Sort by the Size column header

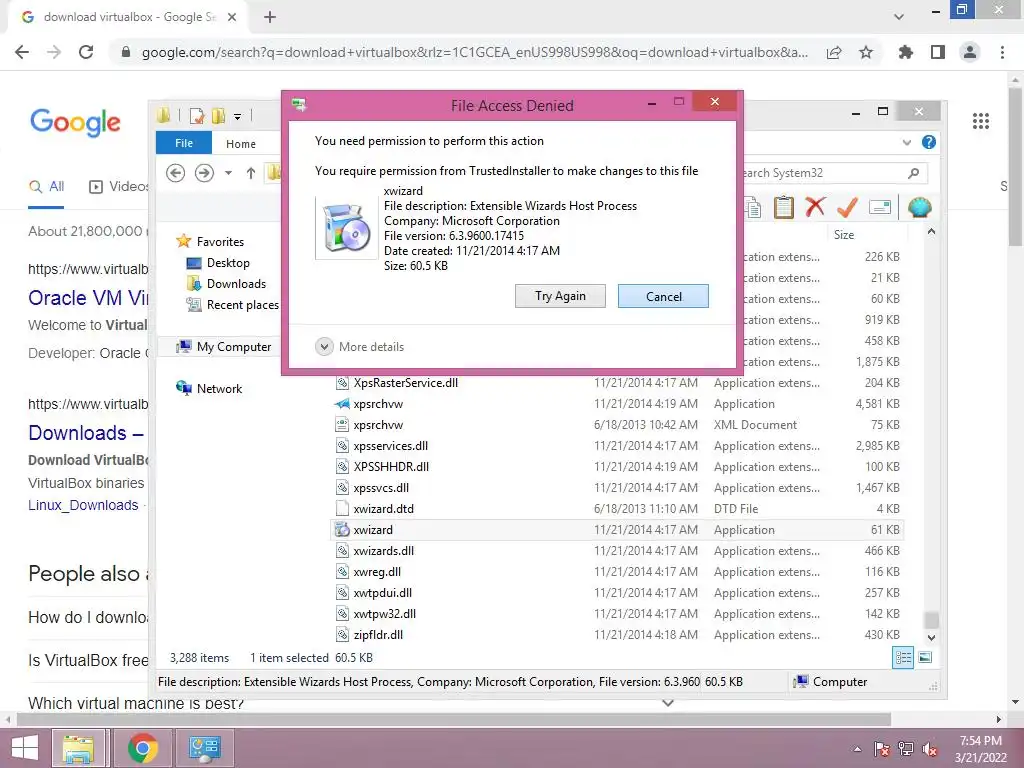click(x=843, y=234)
